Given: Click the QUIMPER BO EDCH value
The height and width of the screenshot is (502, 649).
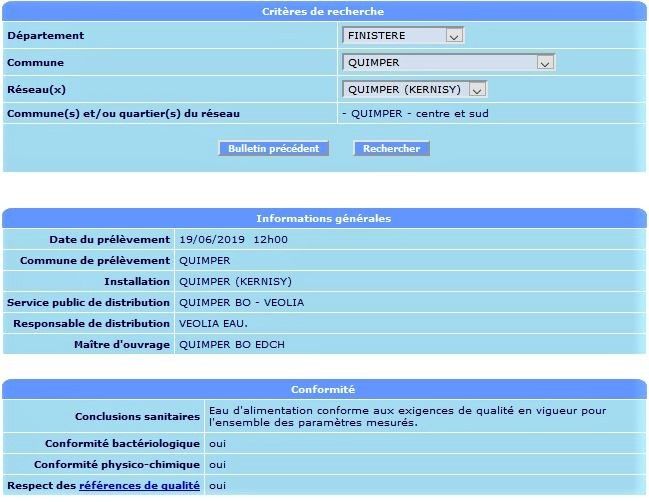Looking at the screenshot, I should click(232, 345).
